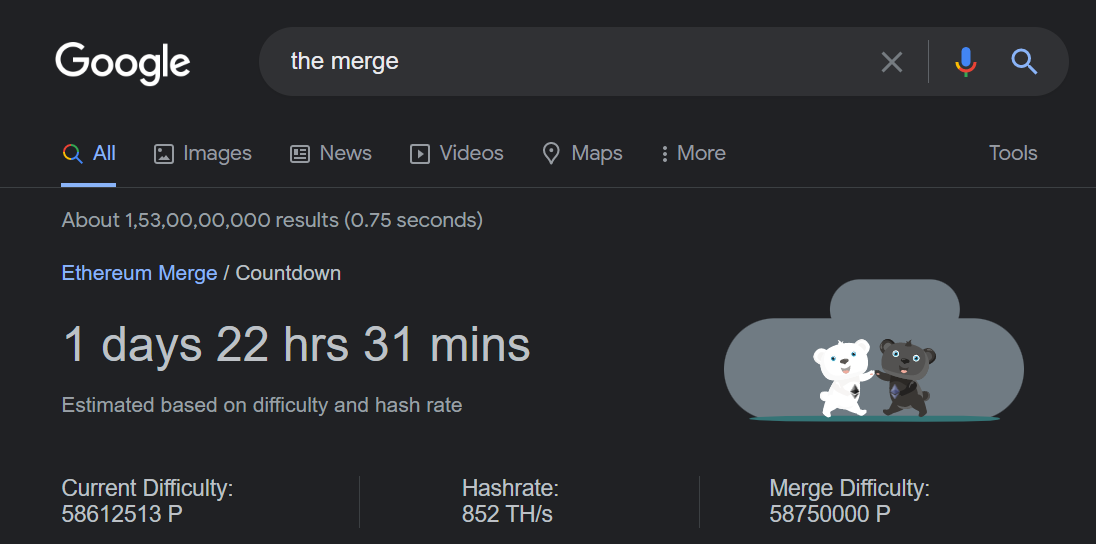Viewport: 1096px width, 544px height.
Task: Open the Ethereum Merge link
Action: (x=139, y=273)
